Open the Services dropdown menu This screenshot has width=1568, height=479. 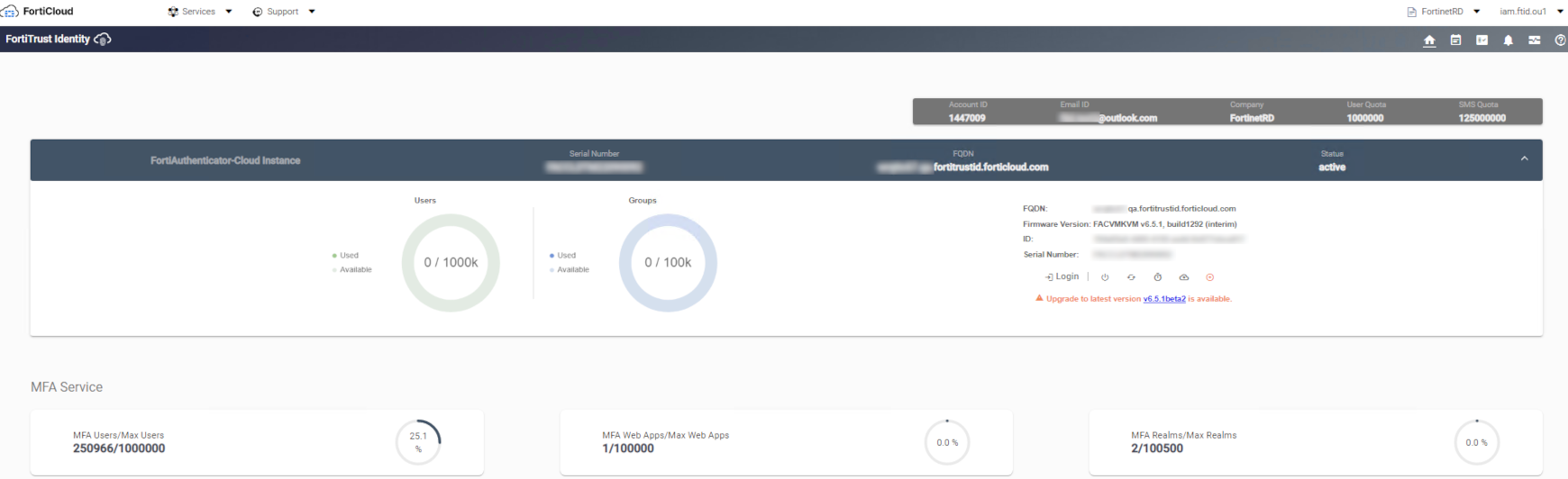pos(200,12)
